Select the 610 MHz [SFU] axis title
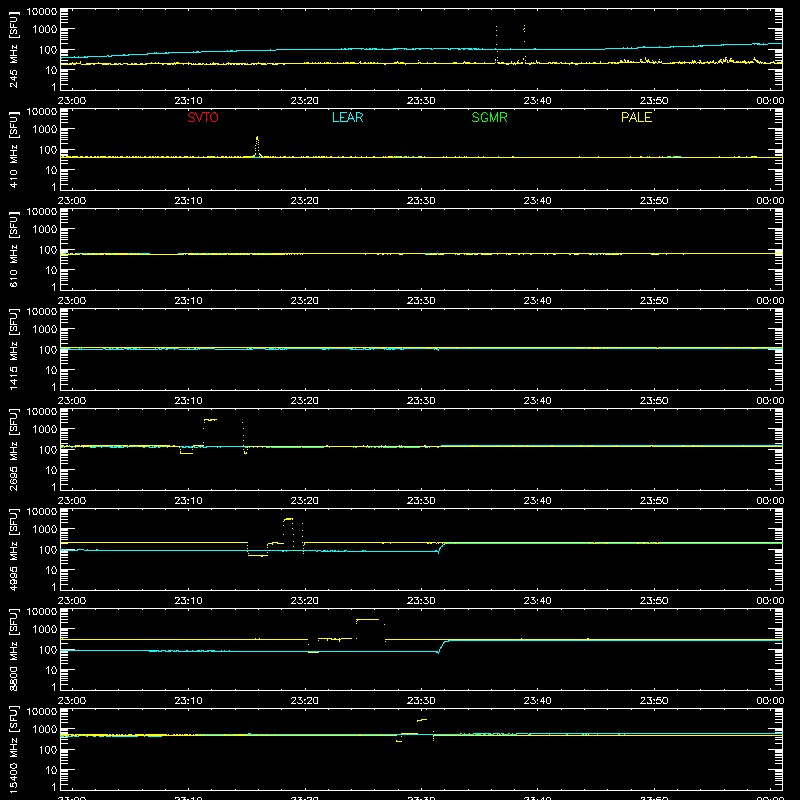This screenshot has width=800, height=800. pyautogui.click(x=13, y=249)
